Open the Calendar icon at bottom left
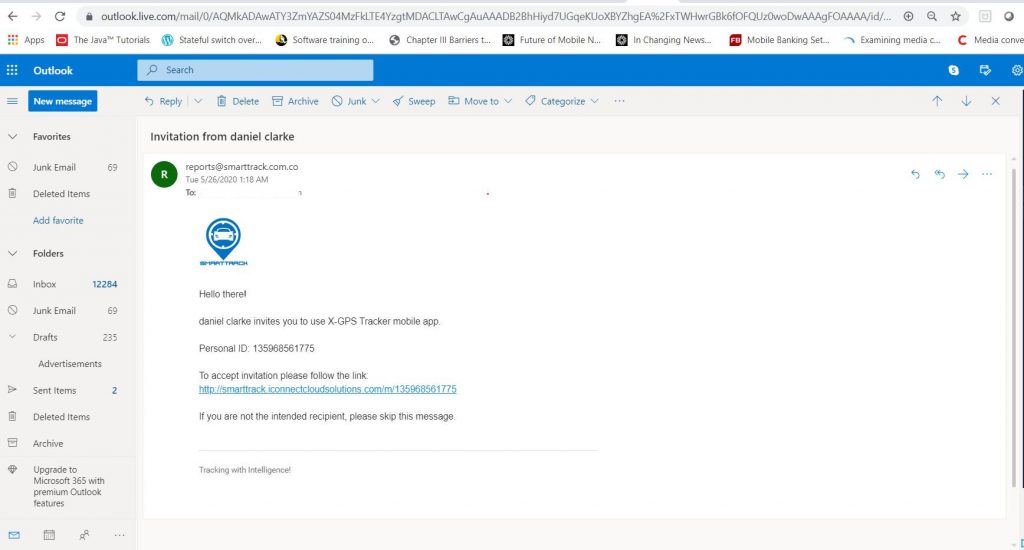 tap(48, 535)
